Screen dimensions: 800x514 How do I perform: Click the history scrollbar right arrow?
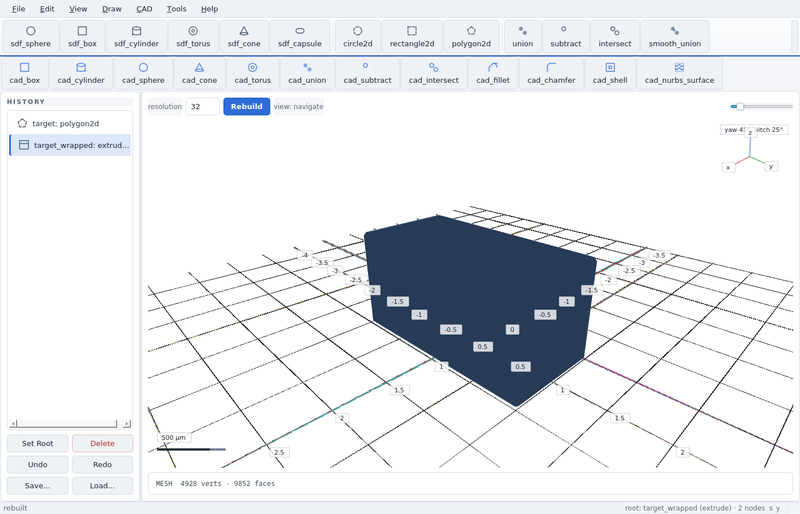(x=127, y=424)
